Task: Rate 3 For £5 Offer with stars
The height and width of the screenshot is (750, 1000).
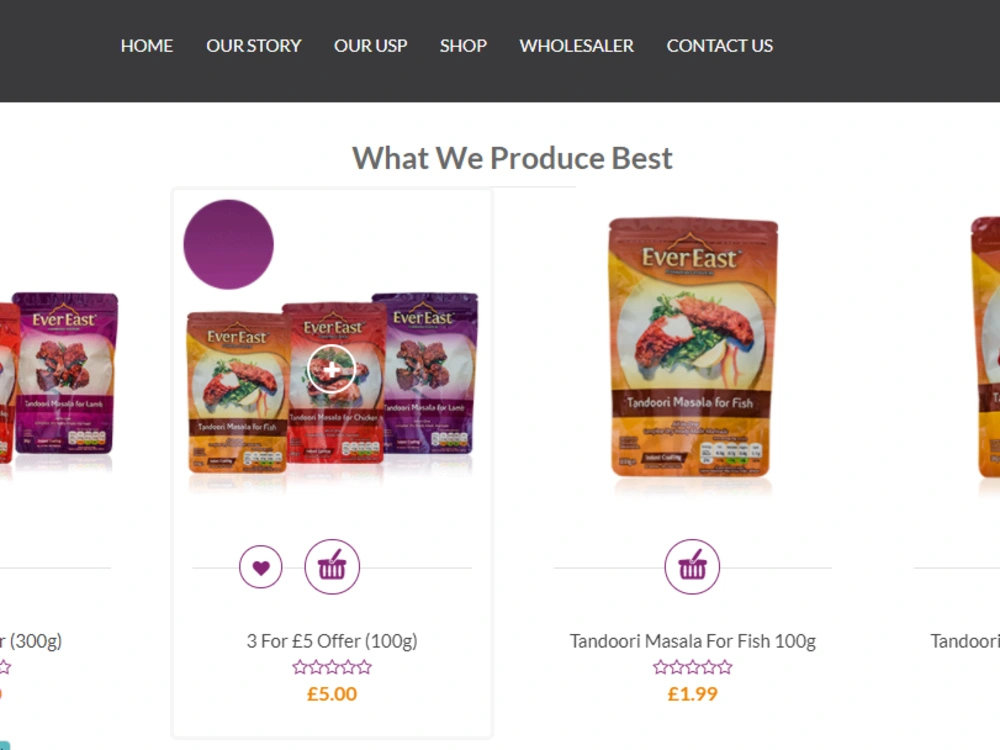Action: (x=332, y=667)
